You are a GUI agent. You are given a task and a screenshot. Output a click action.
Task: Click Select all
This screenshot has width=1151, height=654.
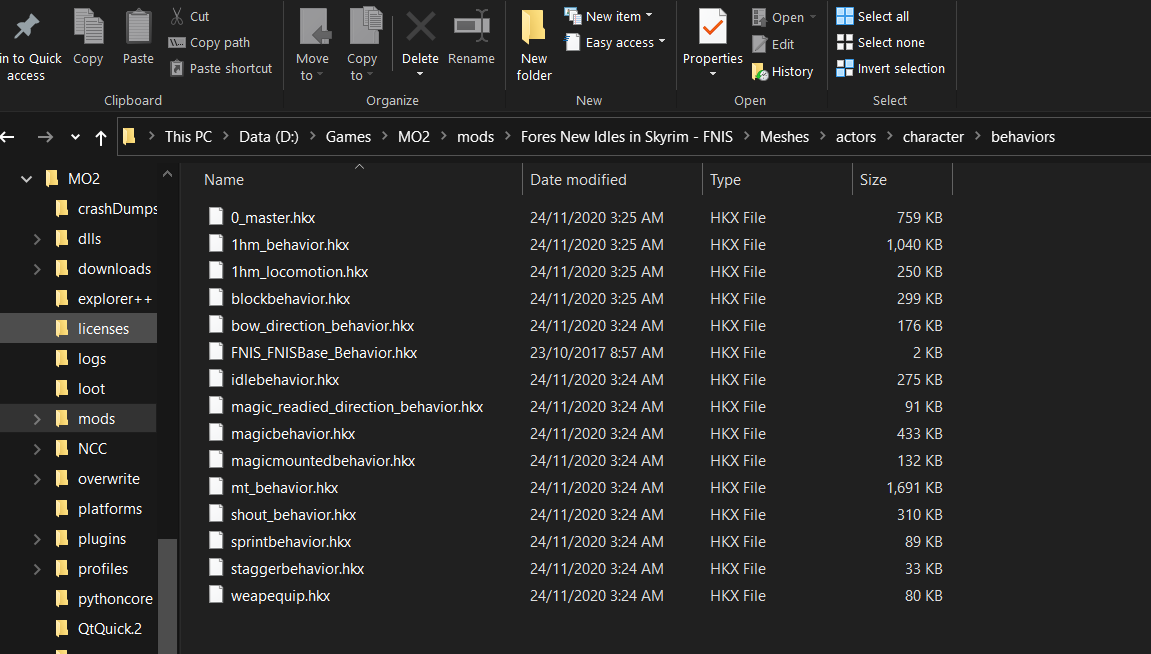click(x=873, y=16)
